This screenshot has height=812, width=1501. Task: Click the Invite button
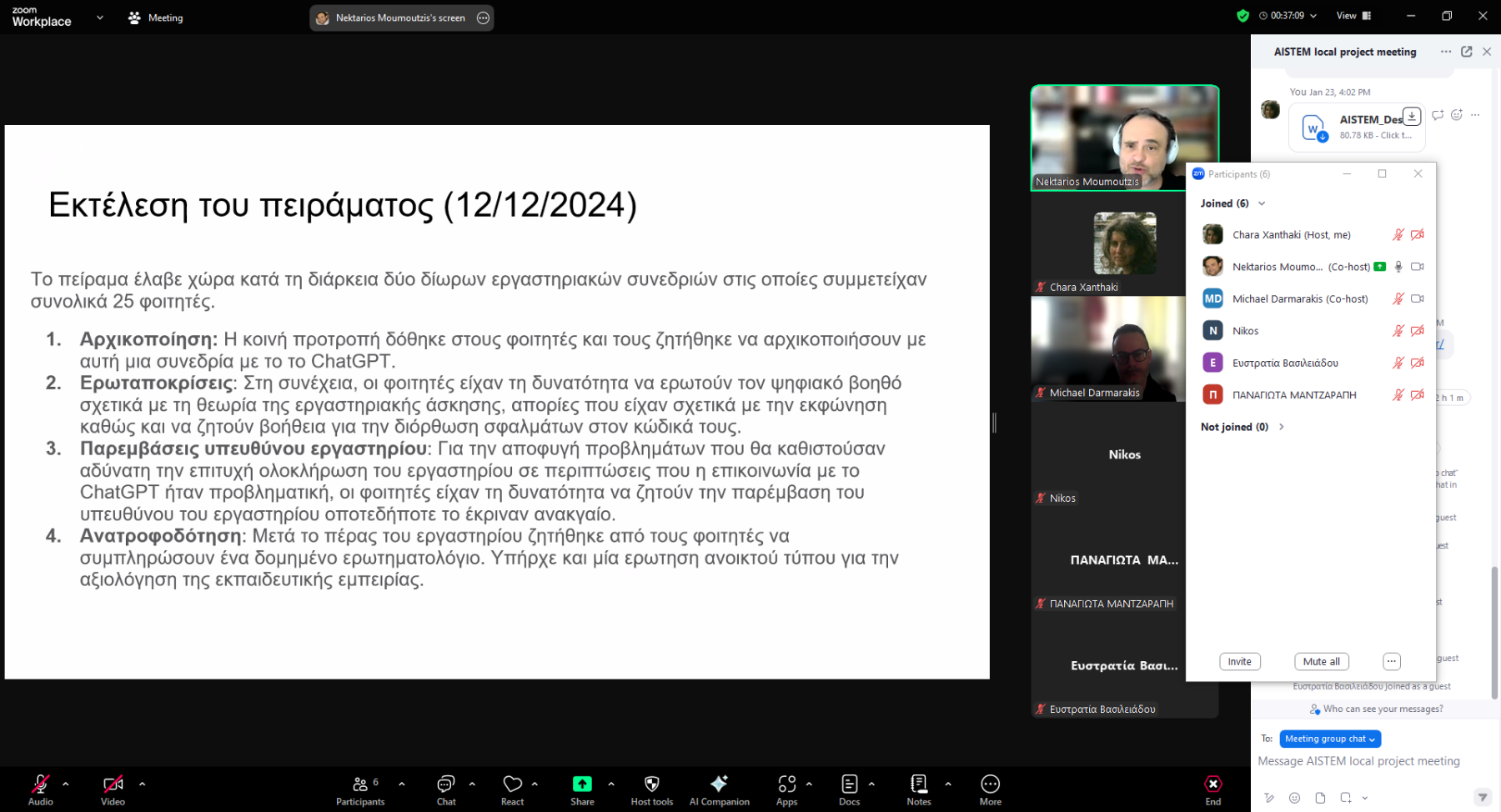(x=1239, y=661)
